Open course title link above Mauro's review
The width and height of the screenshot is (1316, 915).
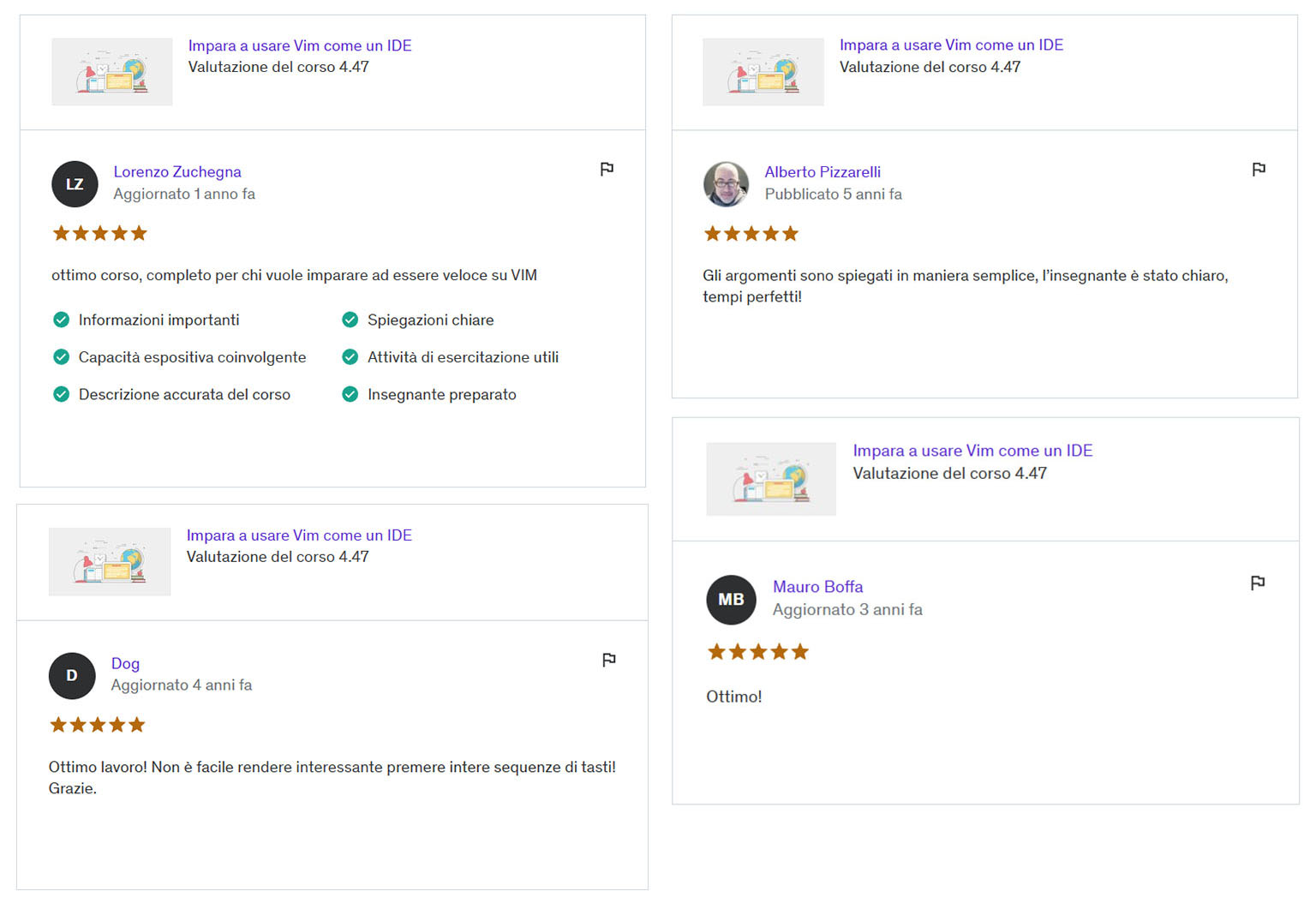972,451
